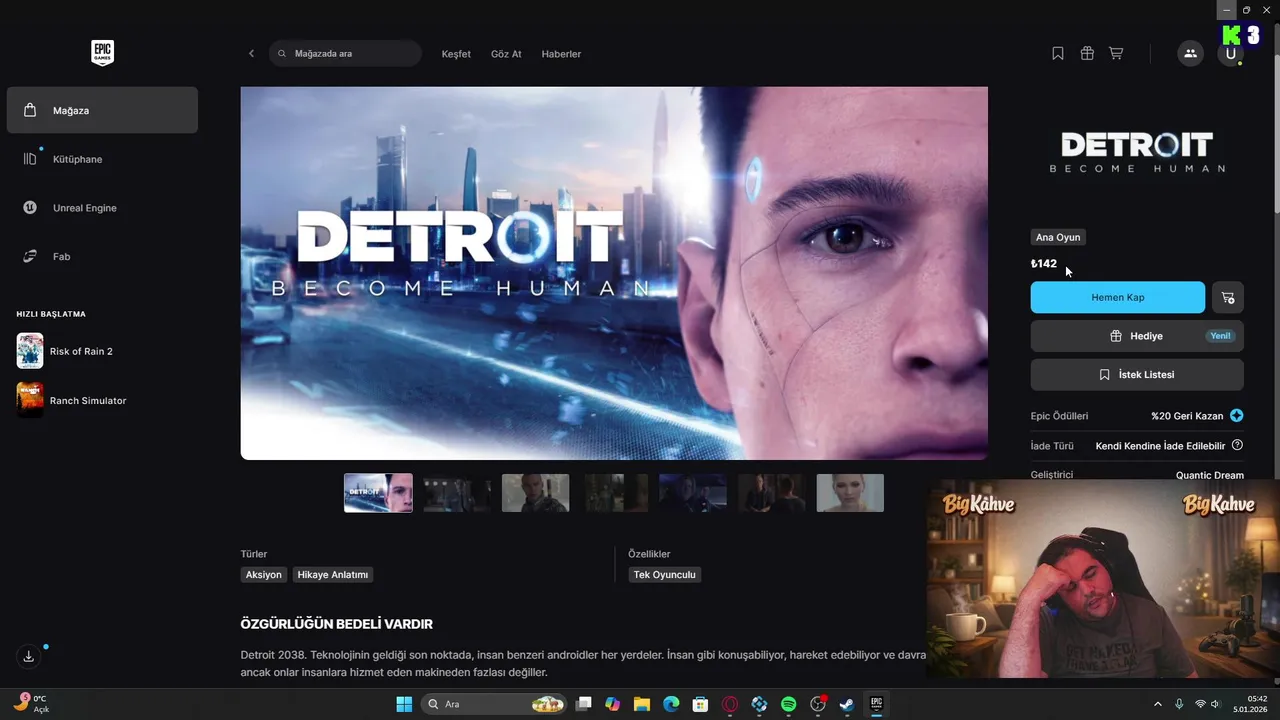The image size is (1280, 720).
Task: Open the Kütüphane library section
Action: [102, 159]
